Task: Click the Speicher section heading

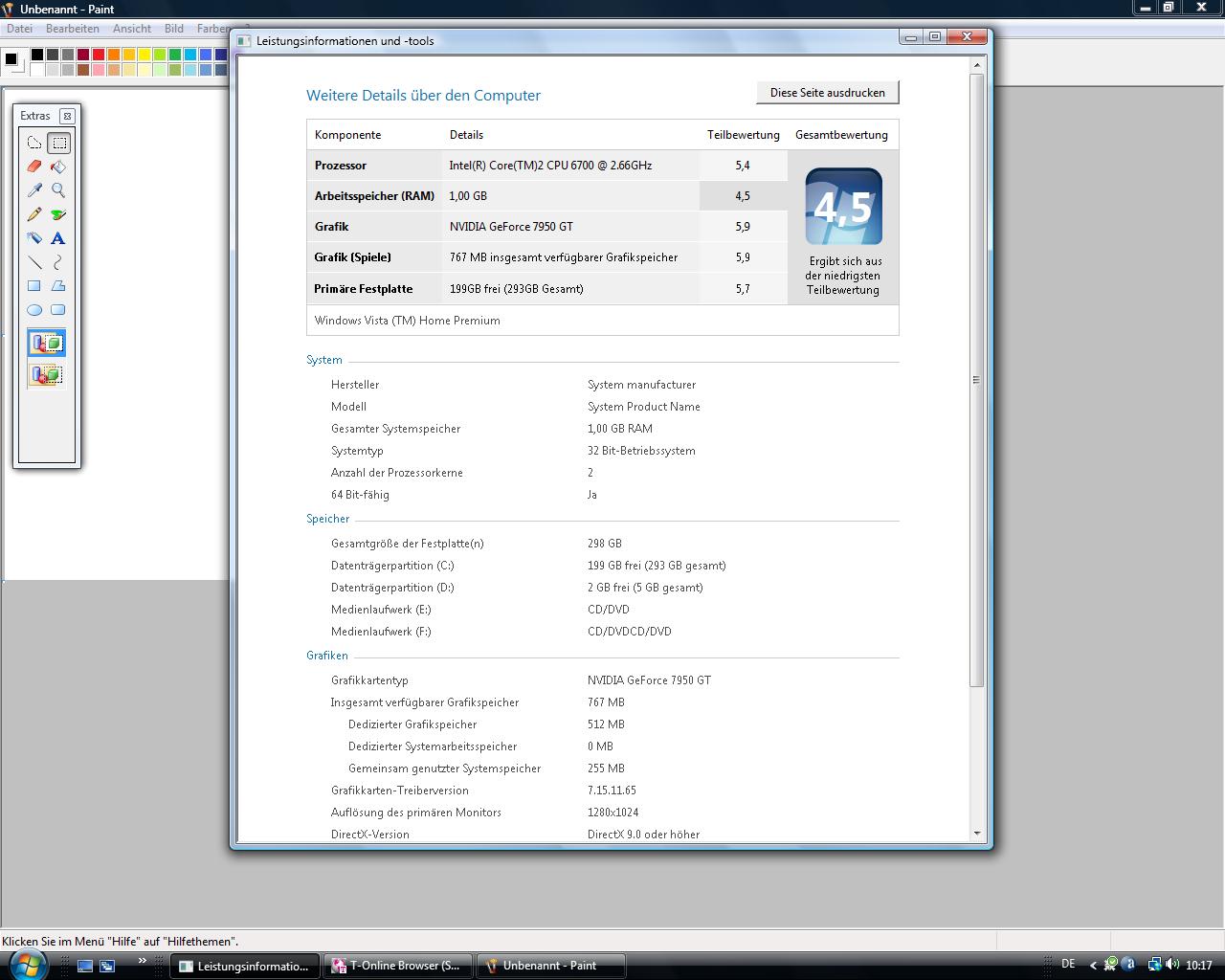Action: point(328,519)
